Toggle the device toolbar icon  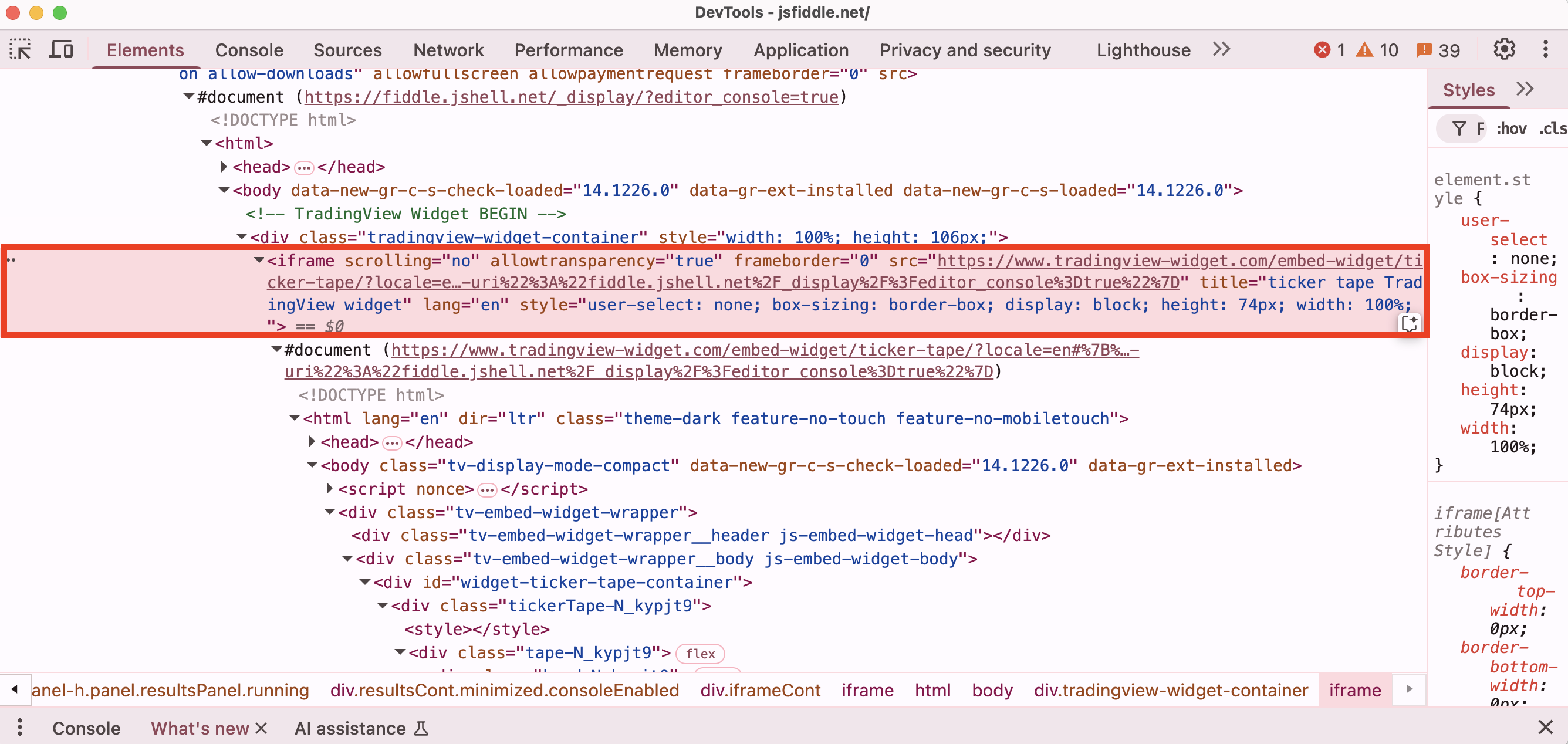tap(61, 49)
